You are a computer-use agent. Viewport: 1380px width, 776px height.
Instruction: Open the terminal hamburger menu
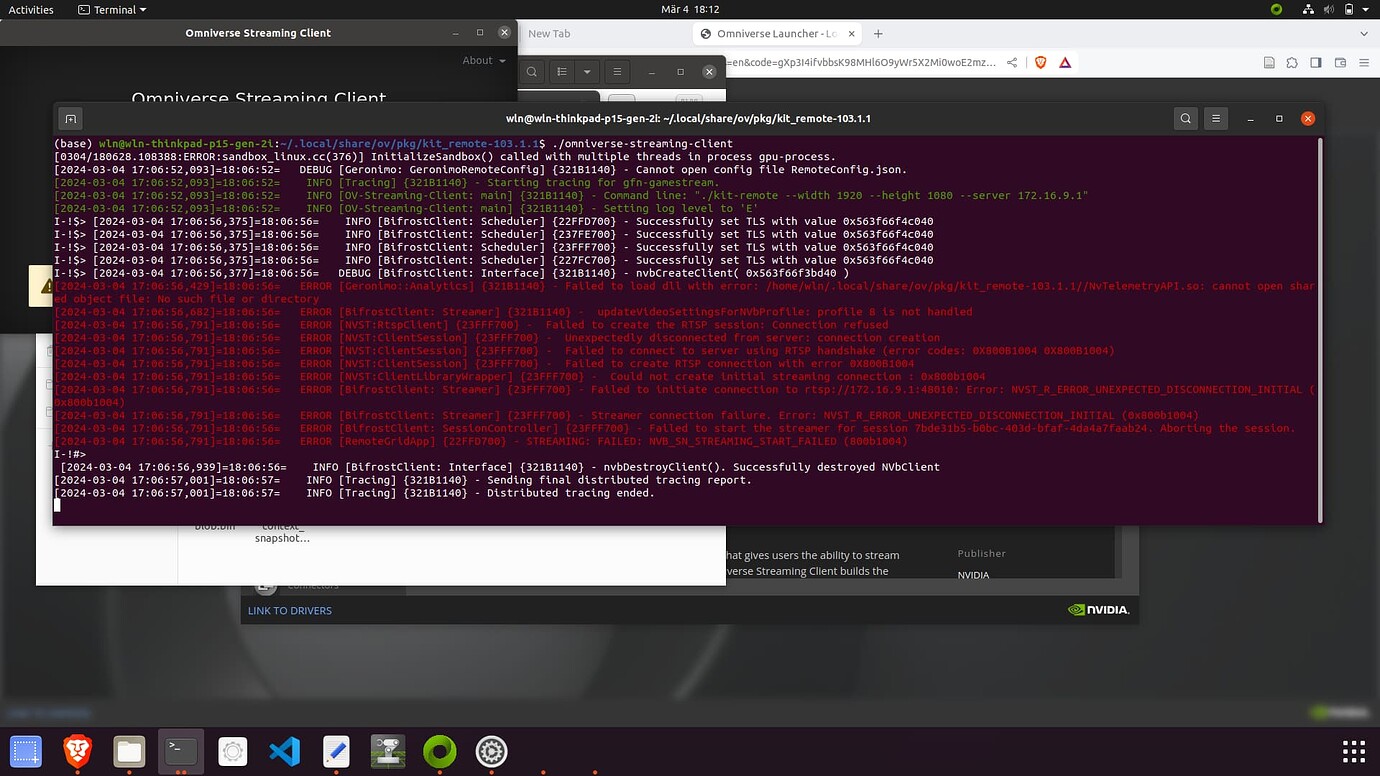click(x=1215, y=118)
